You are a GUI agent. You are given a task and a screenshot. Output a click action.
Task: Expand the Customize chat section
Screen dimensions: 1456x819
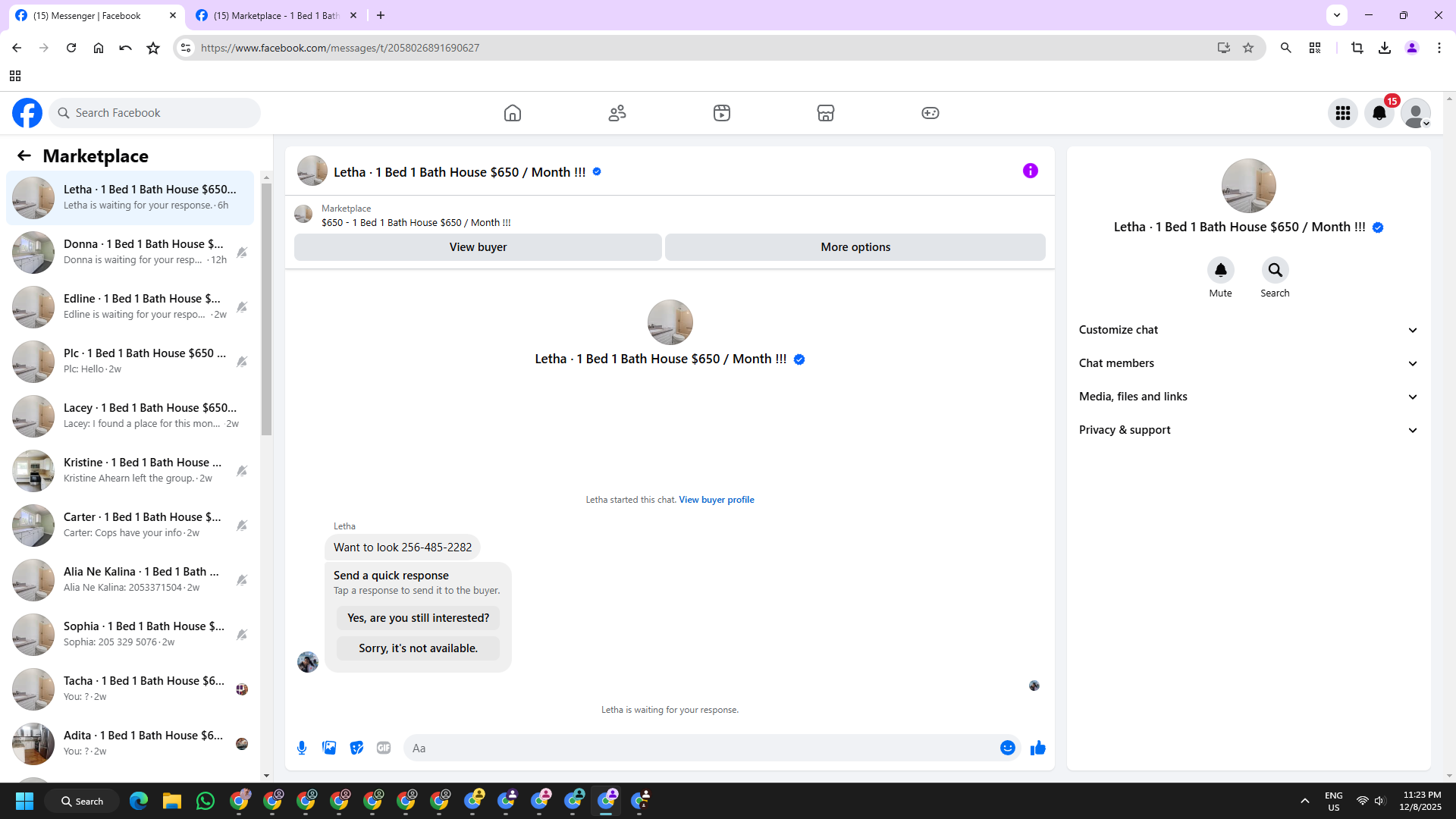click(1249, 330)
